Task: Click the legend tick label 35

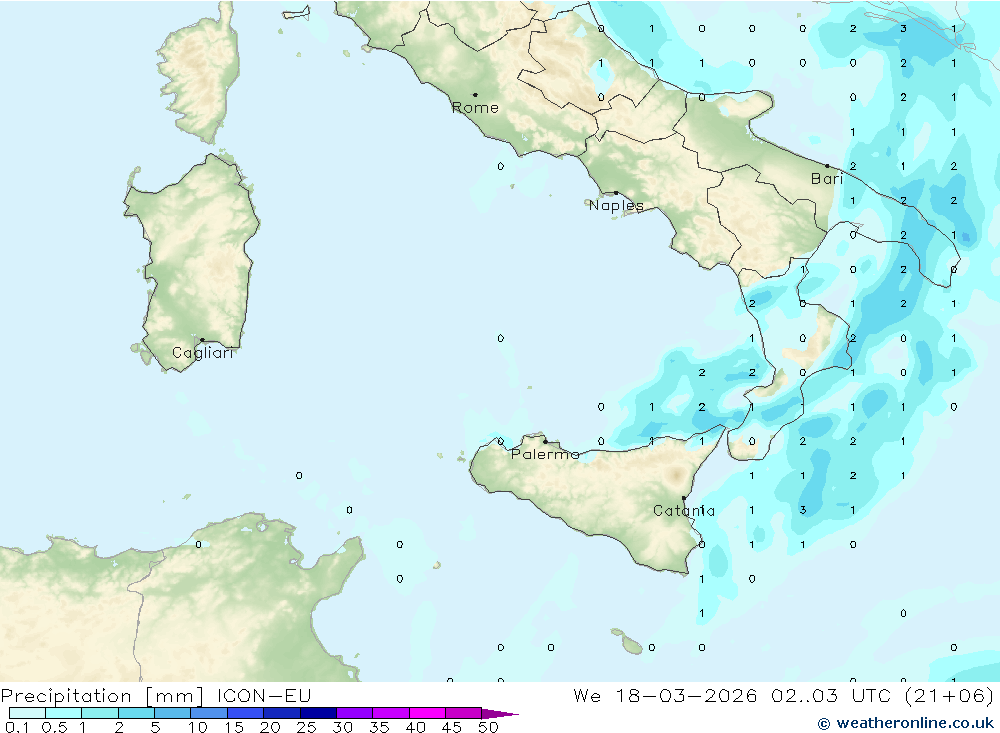Action: pyautogui.click(x=379, y=727)
